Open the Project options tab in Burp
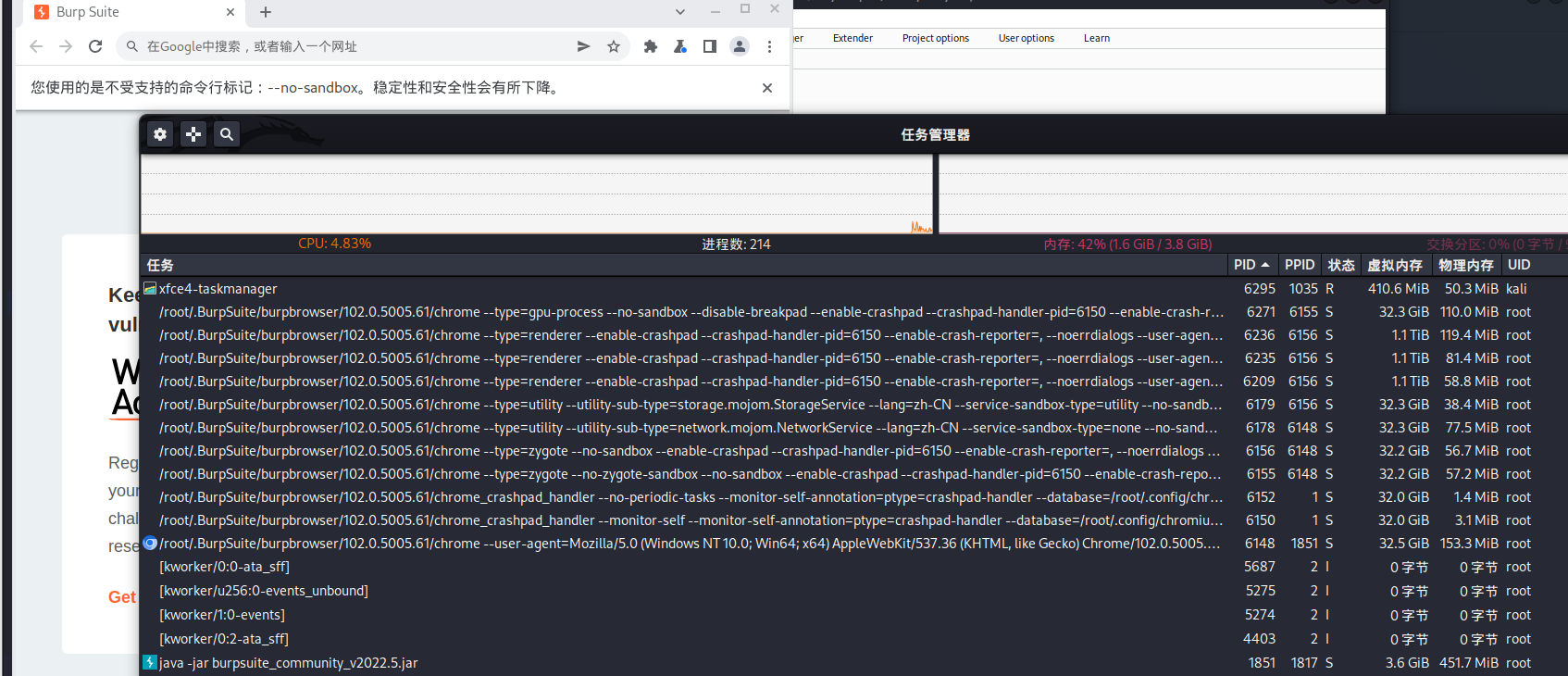Image resolution: width=1568 pixels, height=676 pixels. tap(936, 38)
